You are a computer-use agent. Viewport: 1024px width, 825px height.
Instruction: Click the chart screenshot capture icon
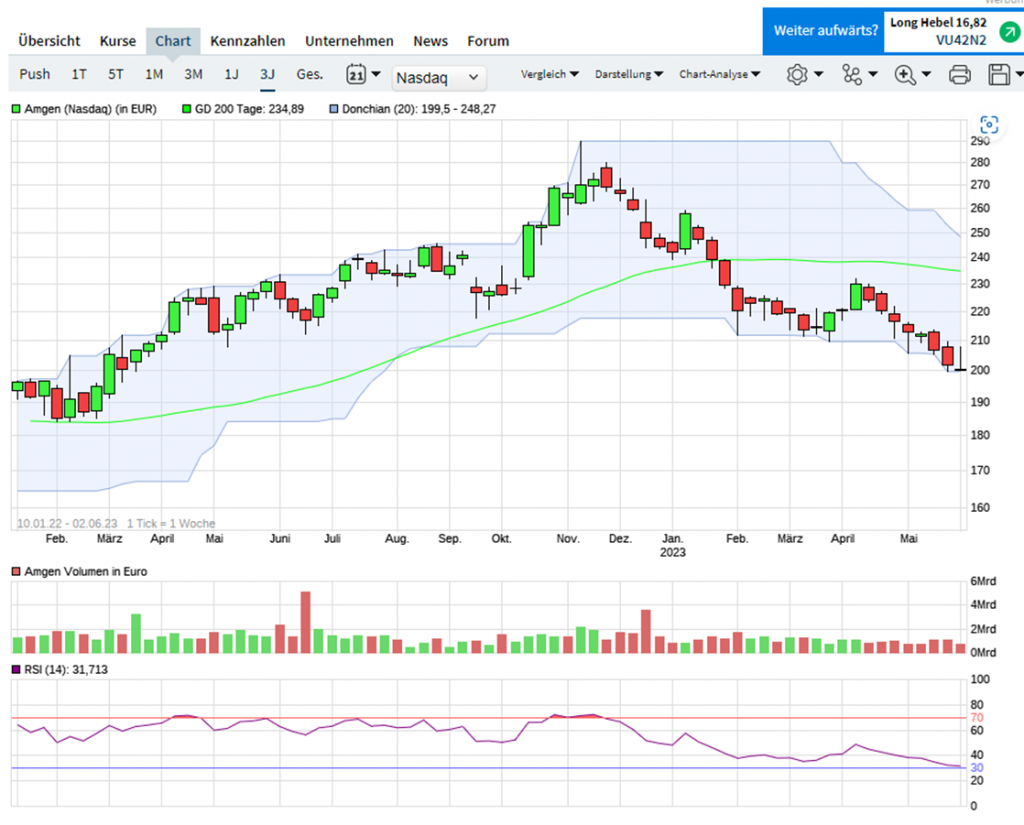click(989, 124)
